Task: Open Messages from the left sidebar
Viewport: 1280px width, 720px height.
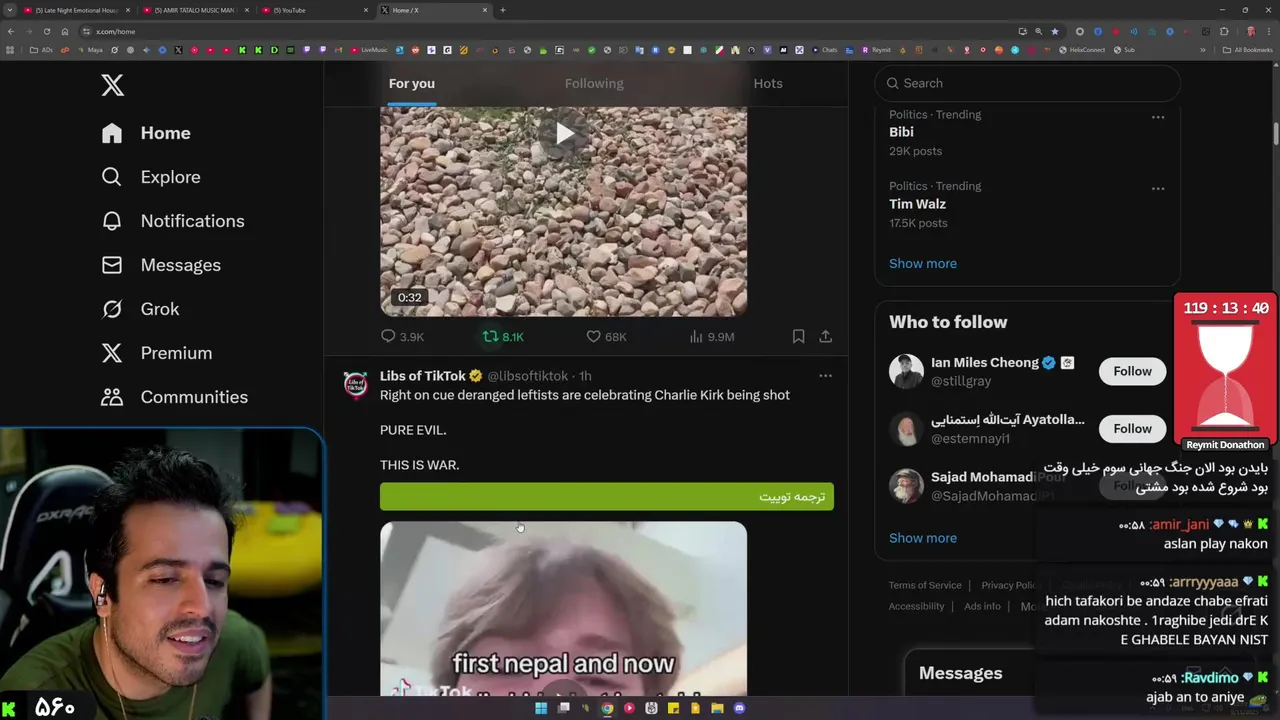Action: (161, 265)
